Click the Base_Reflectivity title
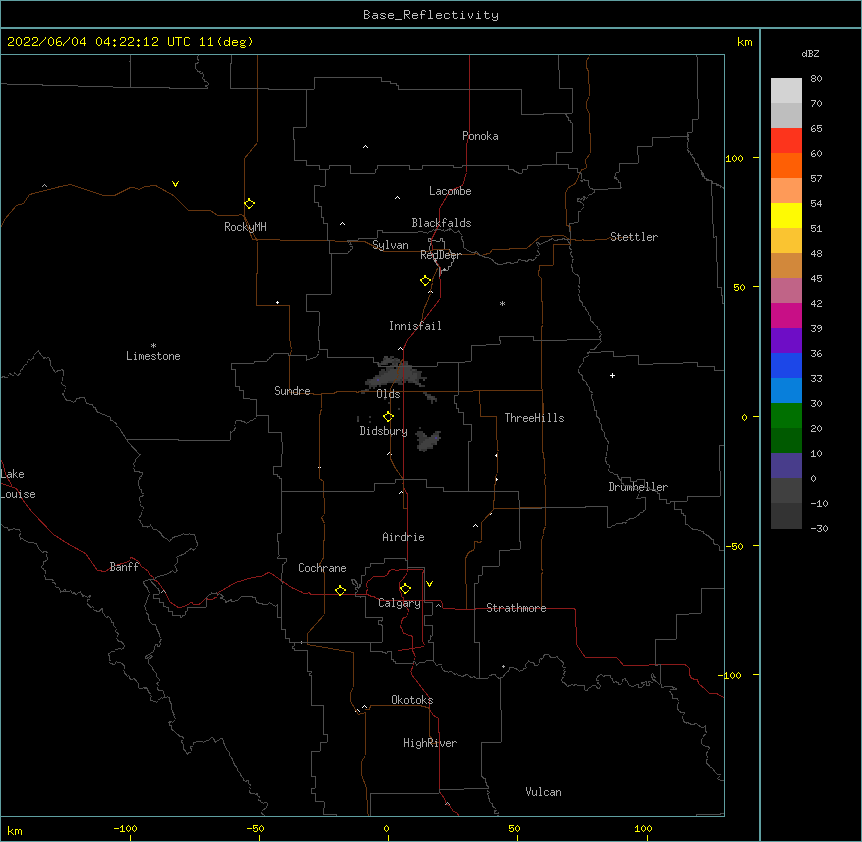 [431, 15]
